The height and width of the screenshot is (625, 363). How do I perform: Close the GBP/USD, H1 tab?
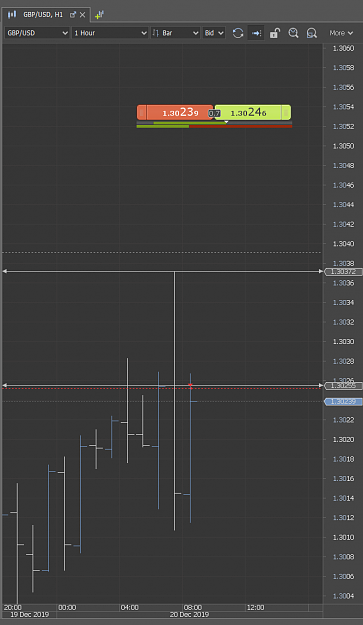[82, 15]
